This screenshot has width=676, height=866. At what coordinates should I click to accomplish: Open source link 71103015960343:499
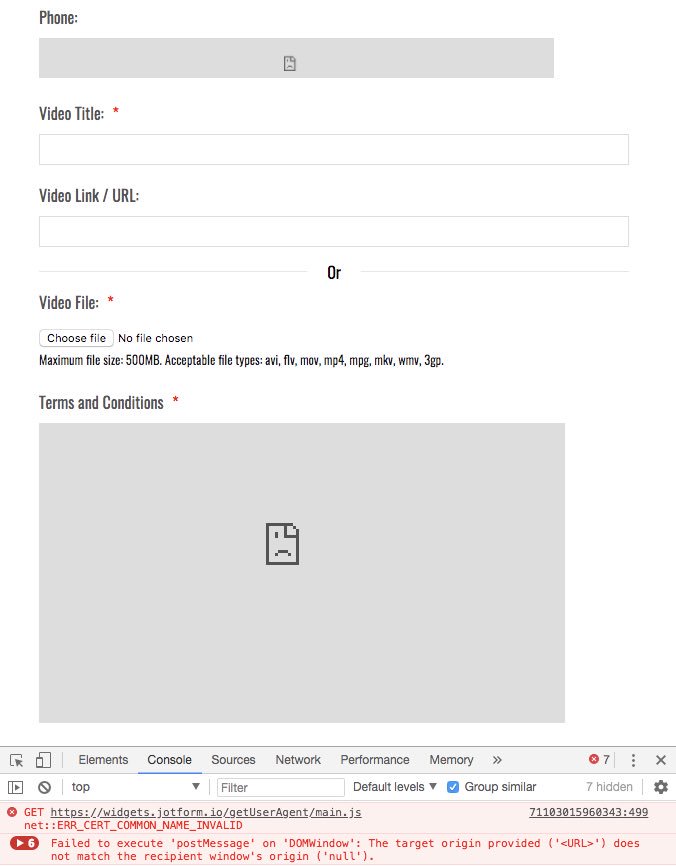(588, 812)
